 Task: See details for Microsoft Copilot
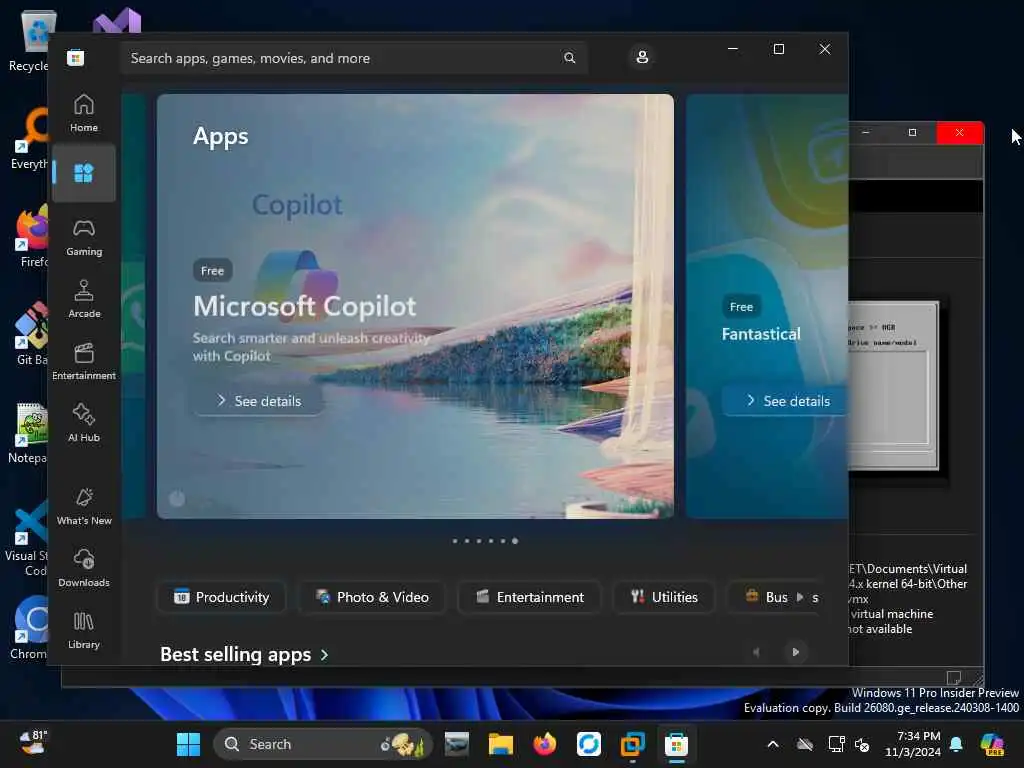[x=259, y=401]
